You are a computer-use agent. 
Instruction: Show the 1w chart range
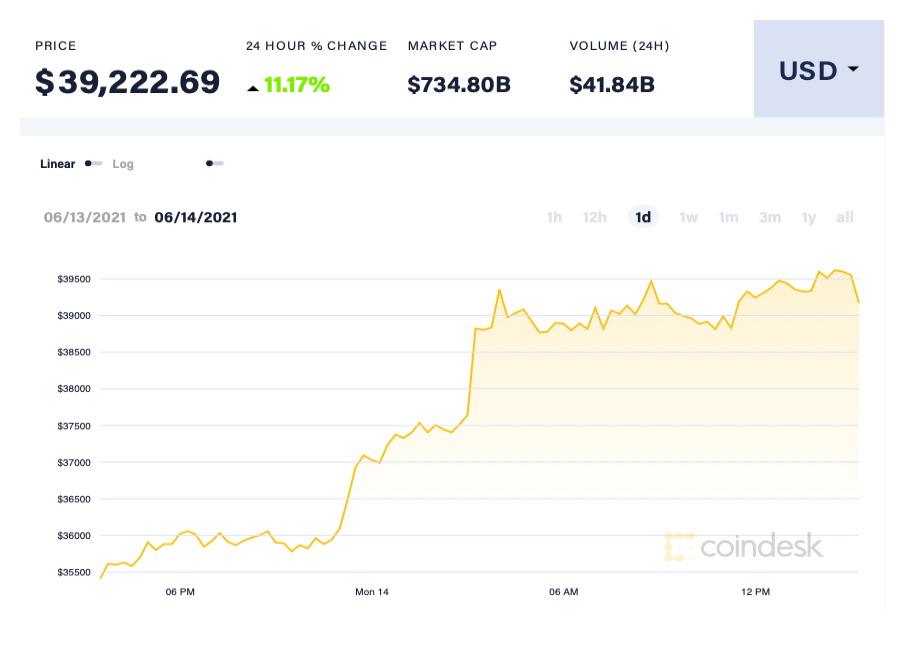coord(688,217)
